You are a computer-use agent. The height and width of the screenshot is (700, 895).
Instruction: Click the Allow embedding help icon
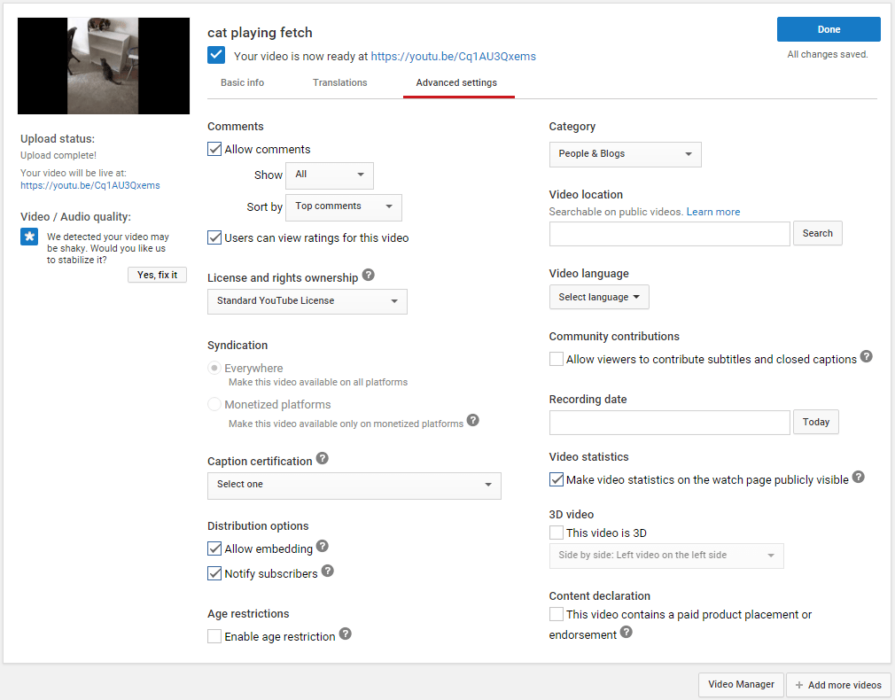pos(321,548)
